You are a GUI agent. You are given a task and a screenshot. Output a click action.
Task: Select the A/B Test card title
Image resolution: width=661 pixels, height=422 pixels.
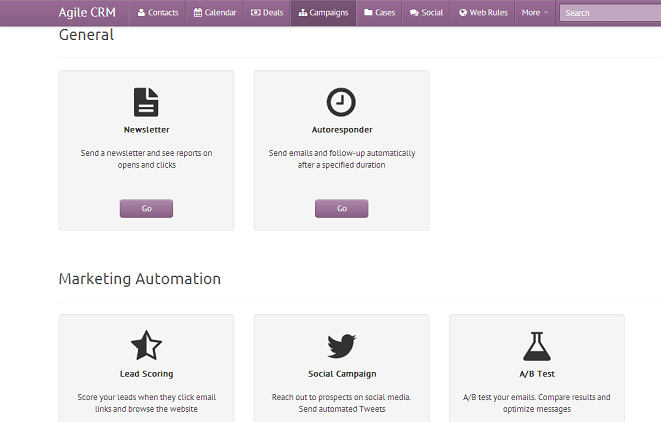[536, 374]
